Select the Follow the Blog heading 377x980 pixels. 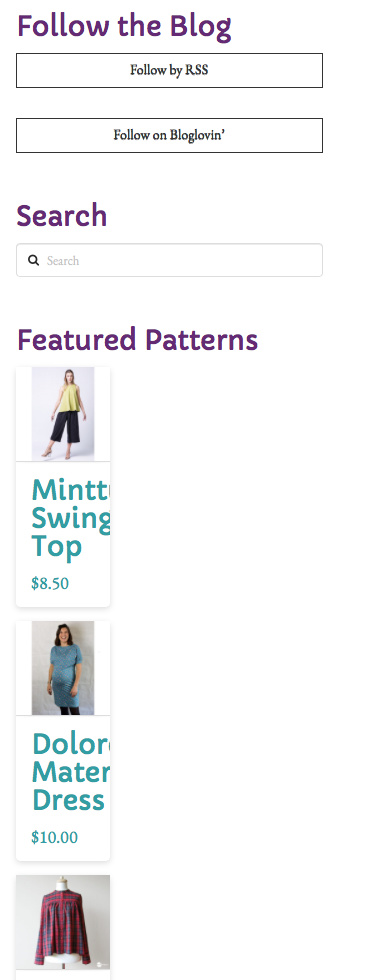point(124,26)
